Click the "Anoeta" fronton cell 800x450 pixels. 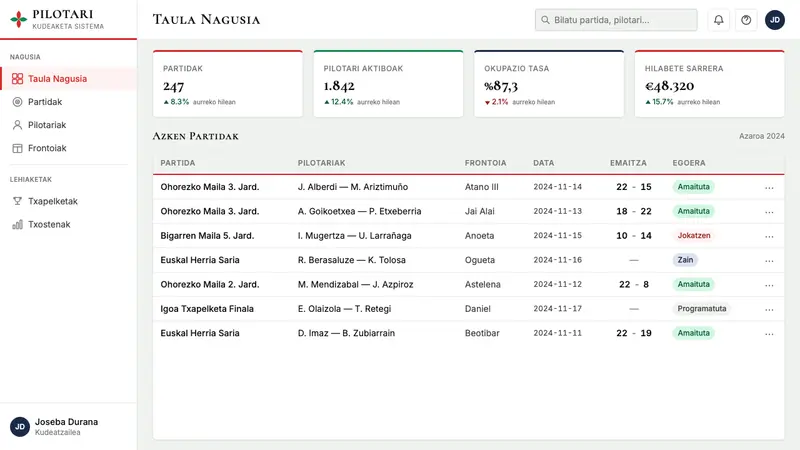pos(480,236)
